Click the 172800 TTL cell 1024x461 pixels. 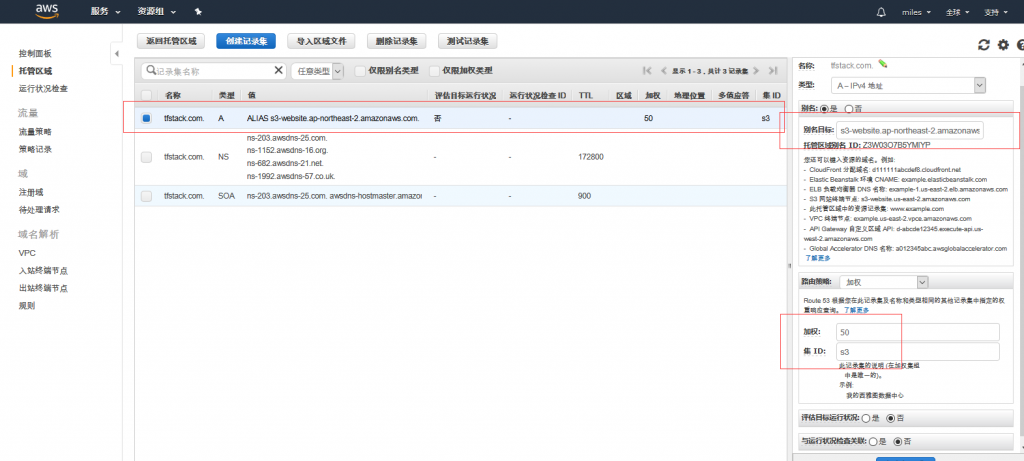click(x=591, y=157)
